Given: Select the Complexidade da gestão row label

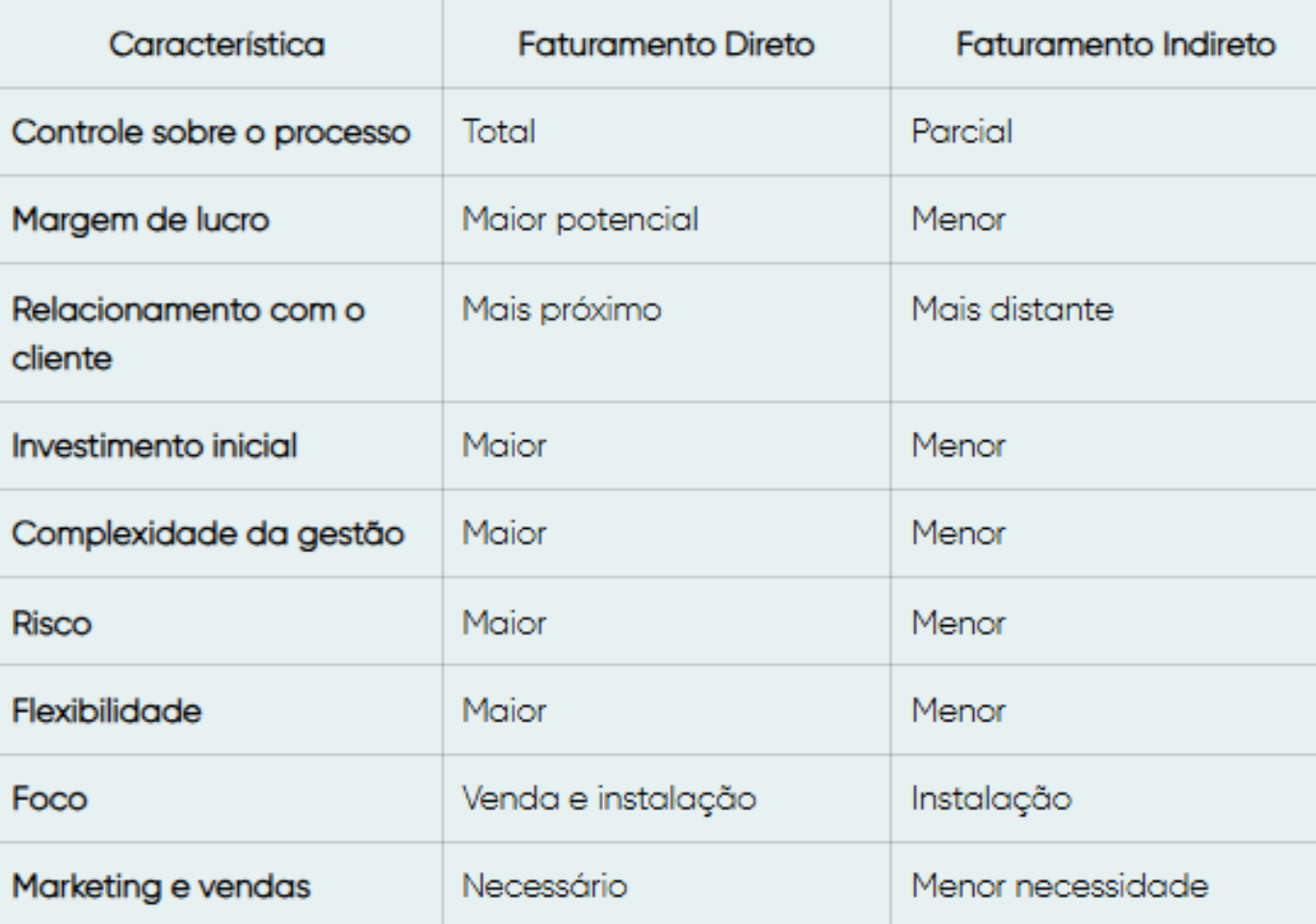Looking at the screenshot, I should click(x=208, y=534).
